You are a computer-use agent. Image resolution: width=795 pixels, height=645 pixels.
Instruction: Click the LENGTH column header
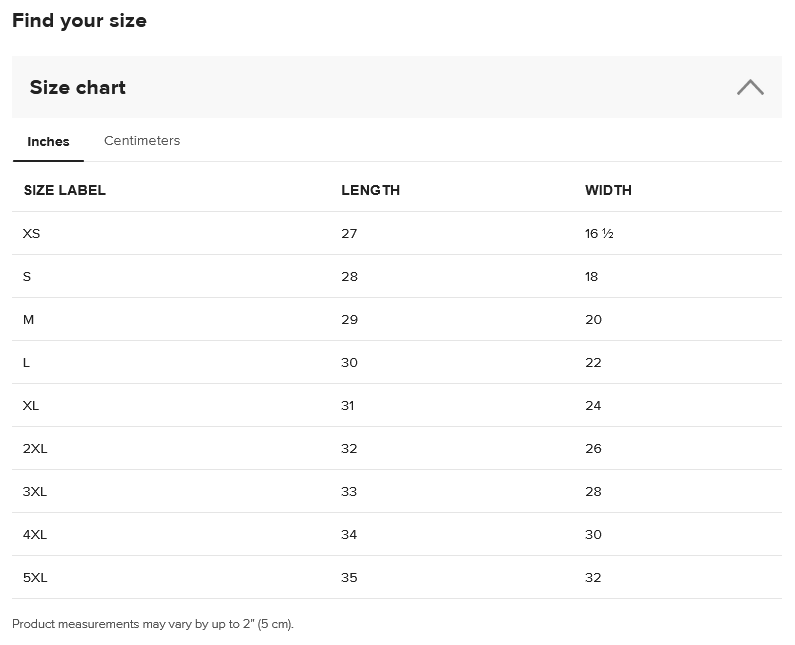[370, 190]
